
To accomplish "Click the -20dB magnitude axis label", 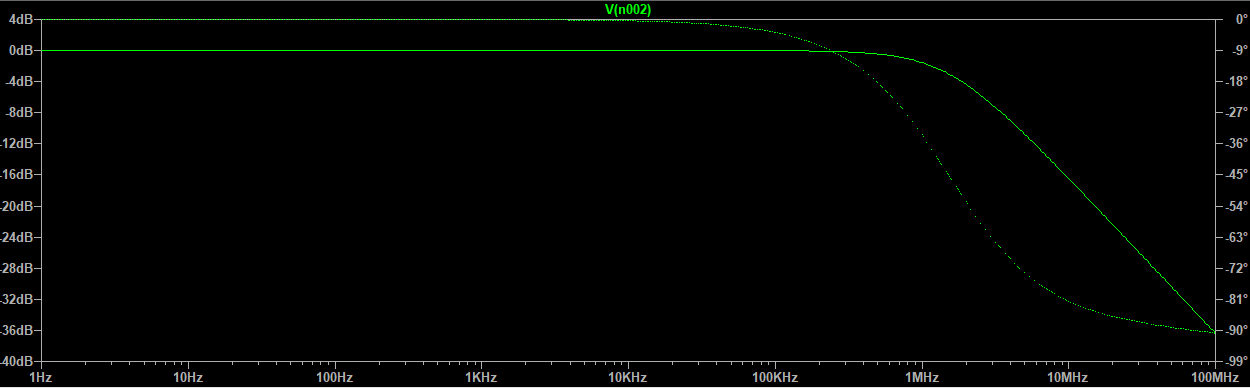I will (17, 205).
